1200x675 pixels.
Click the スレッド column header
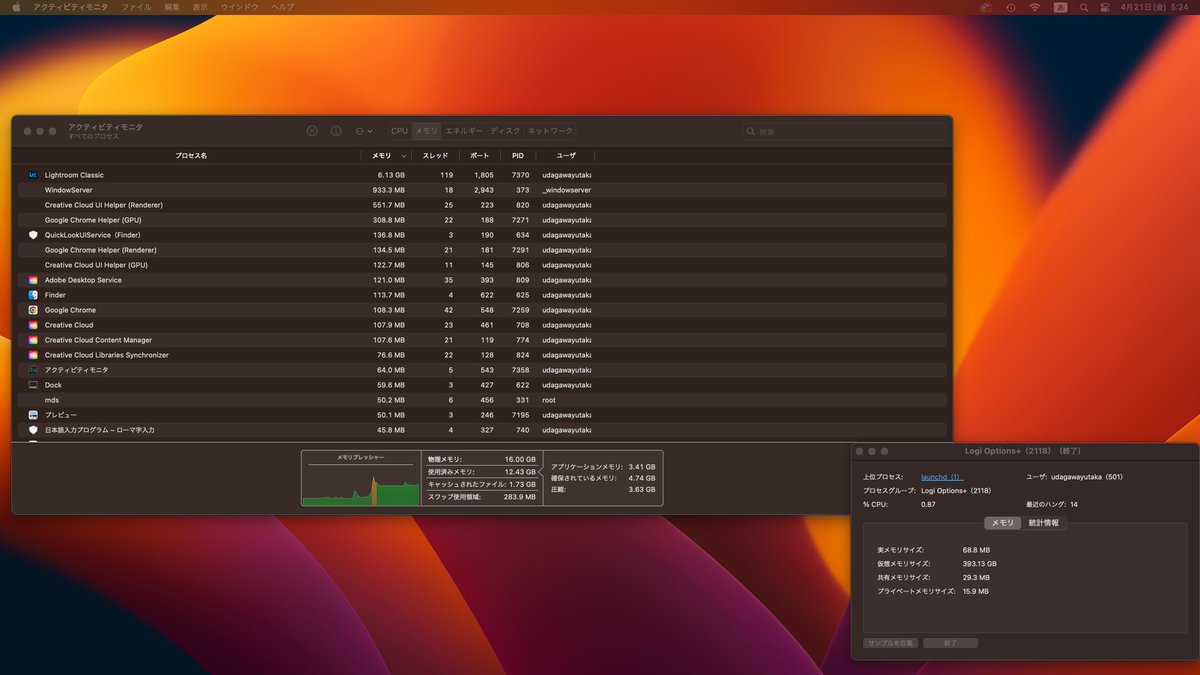point(435,156)
